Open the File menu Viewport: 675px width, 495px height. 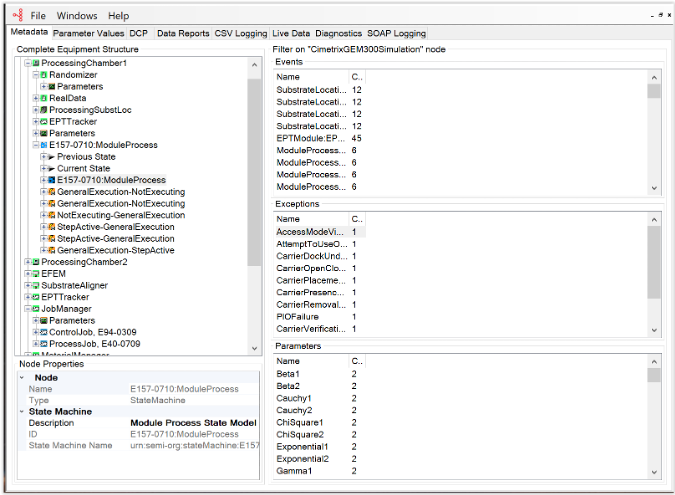[x=38, y=16]
